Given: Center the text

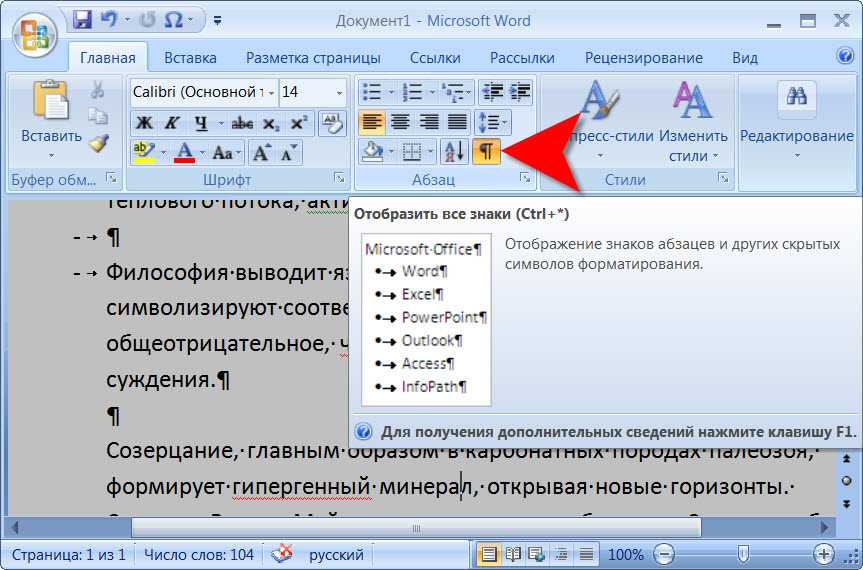Looking at the screenshot, I should 400,122.
